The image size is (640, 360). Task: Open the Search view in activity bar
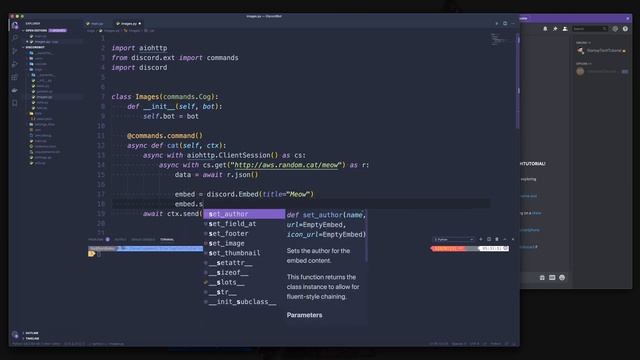click(x=15, y=38)
